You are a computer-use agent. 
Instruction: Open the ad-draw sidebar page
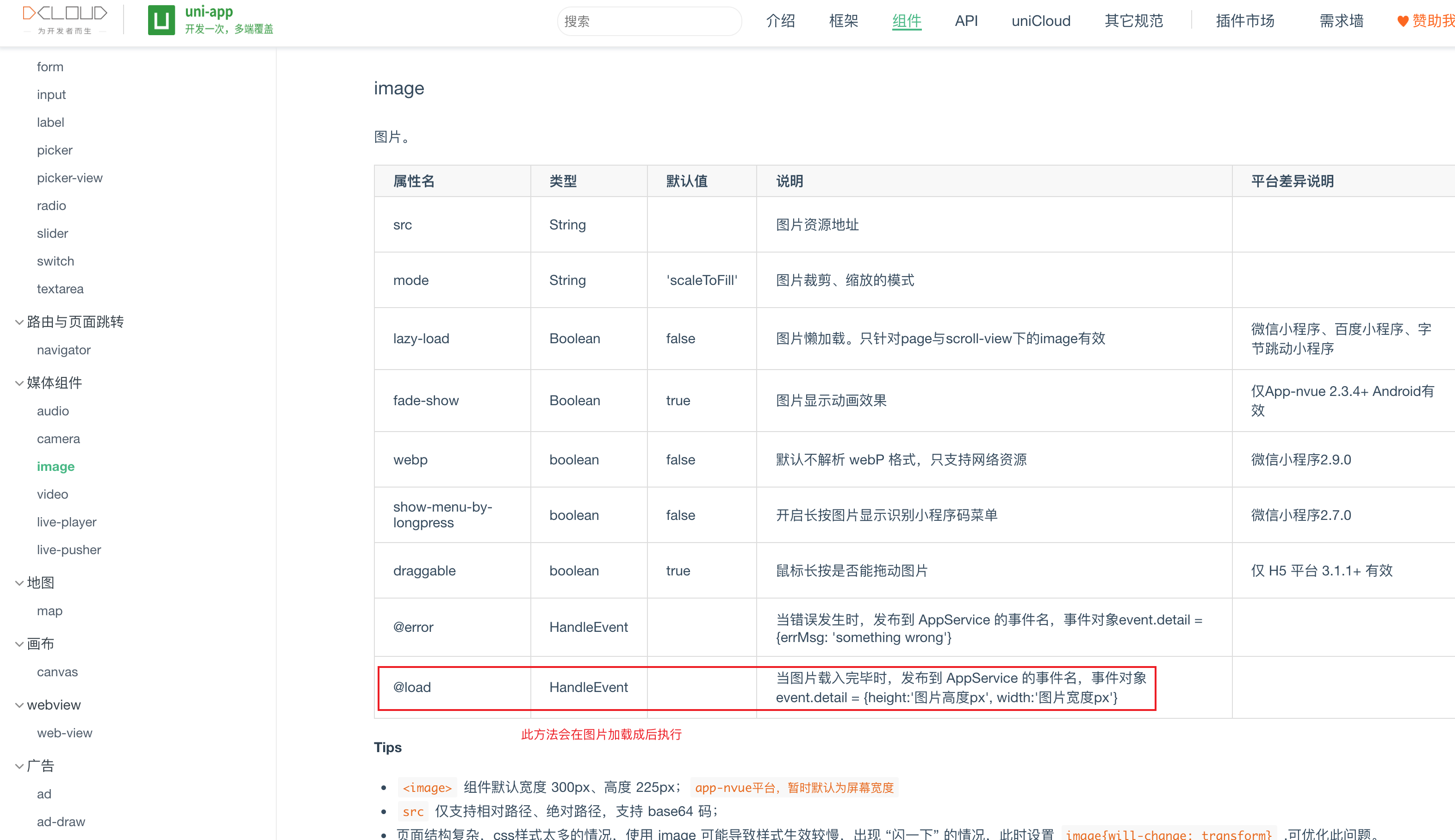tap(61, 821)
